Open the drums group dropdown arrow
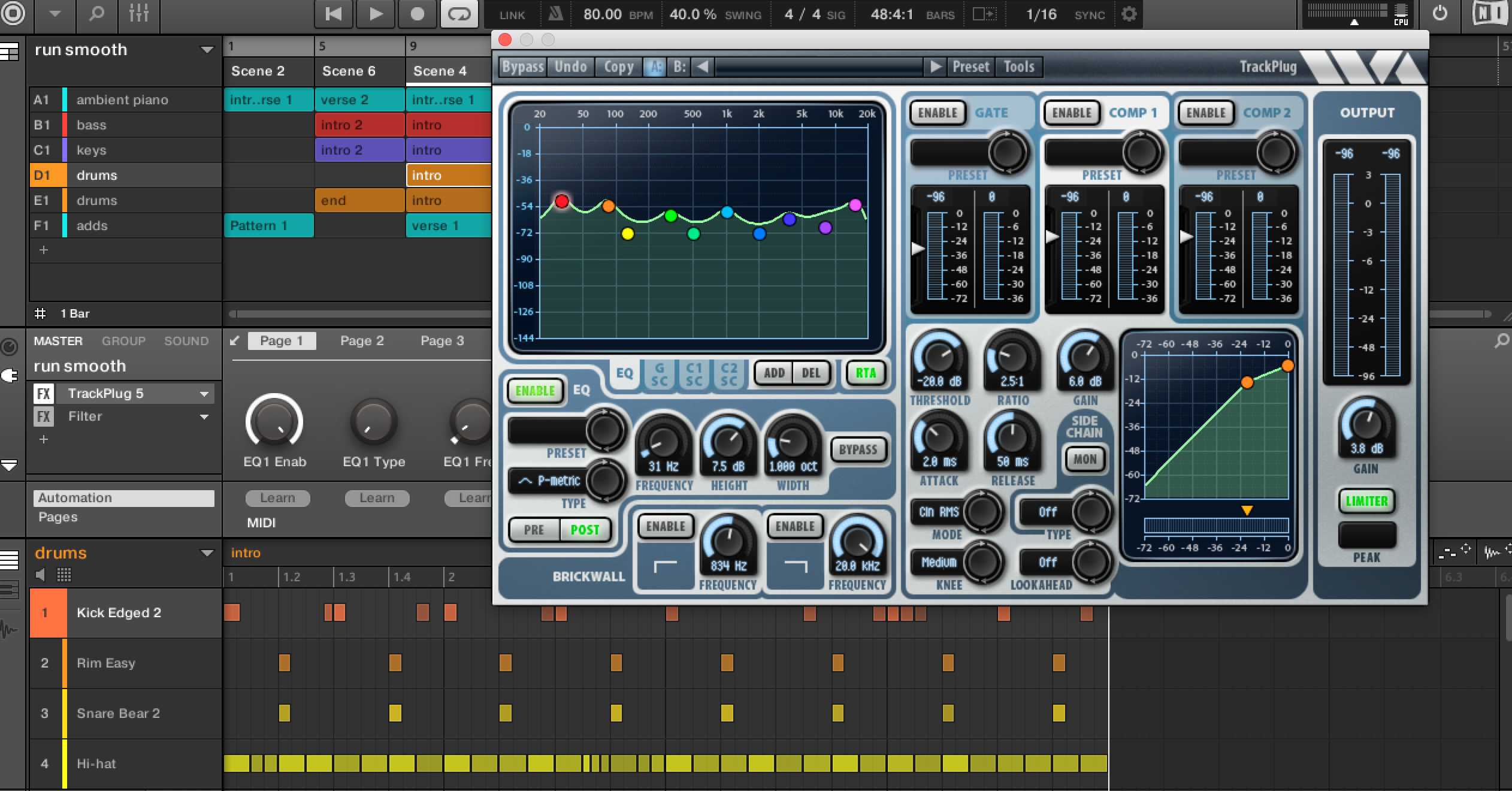 207,553
